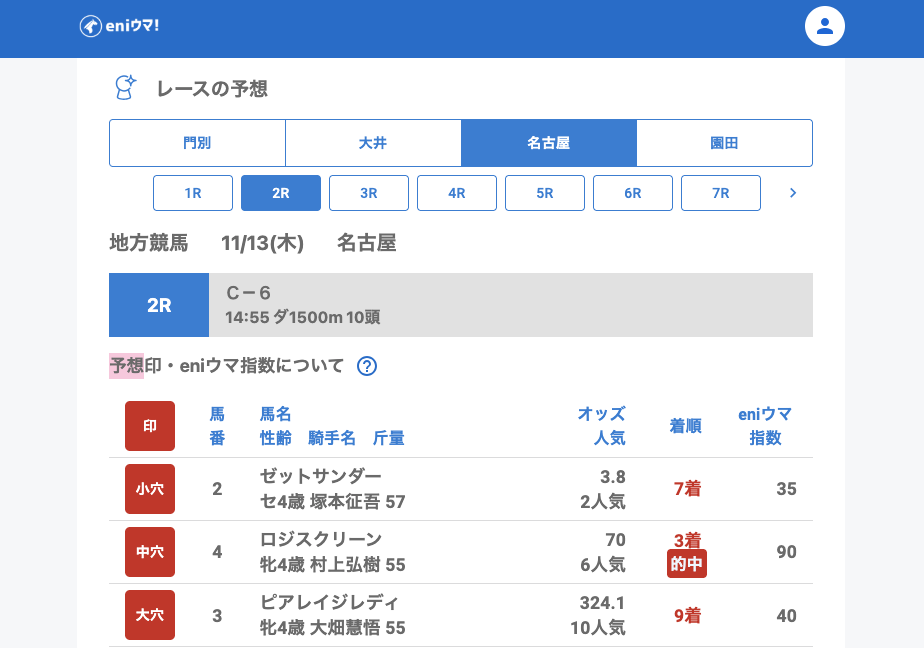Click the 印 column header badge
The image size is (924, 648).
pyautogui.click(x=150, y=426)
